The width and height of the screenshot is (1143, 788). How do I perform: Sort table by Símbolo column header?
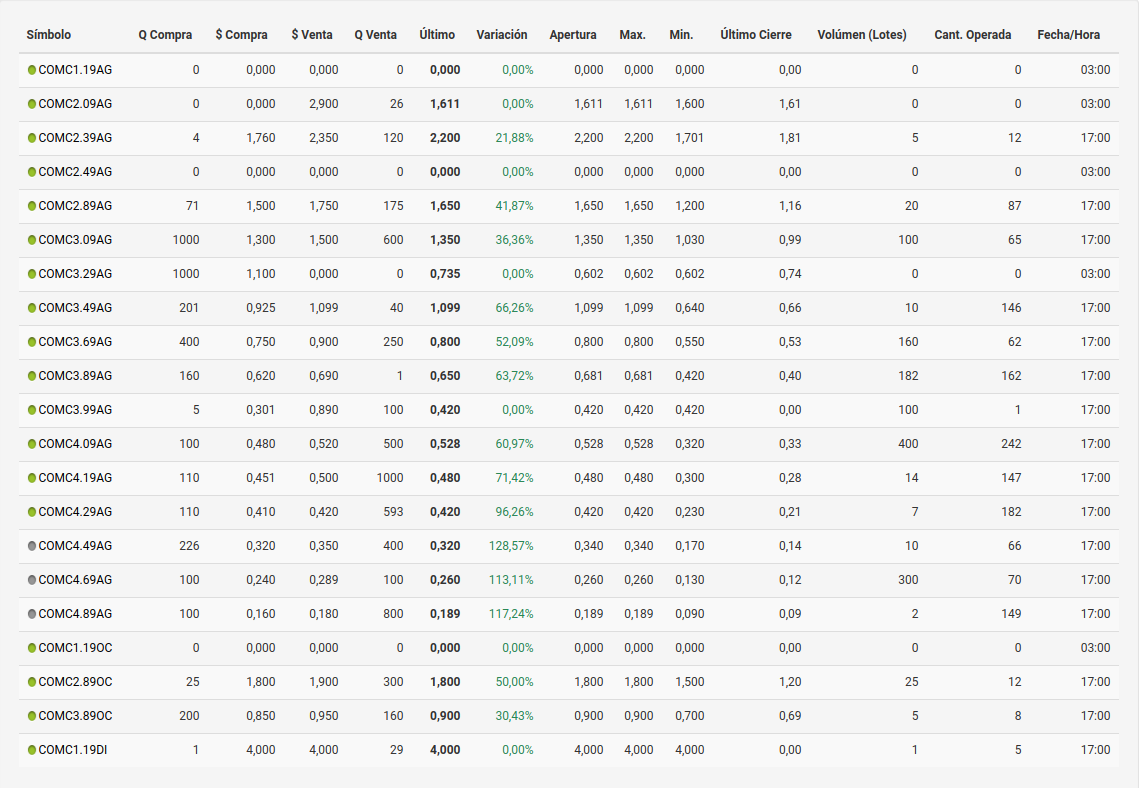[x=49, y=35]
